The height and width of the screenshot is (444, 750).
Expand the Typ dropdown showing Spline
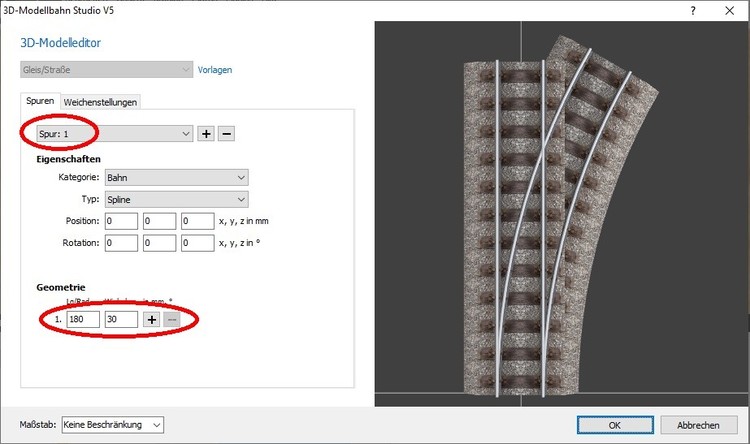176,200
